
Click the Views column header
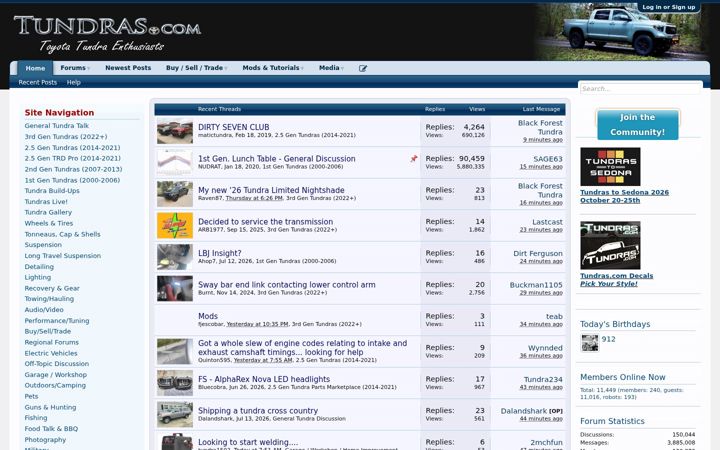click(x=477, y=109)
